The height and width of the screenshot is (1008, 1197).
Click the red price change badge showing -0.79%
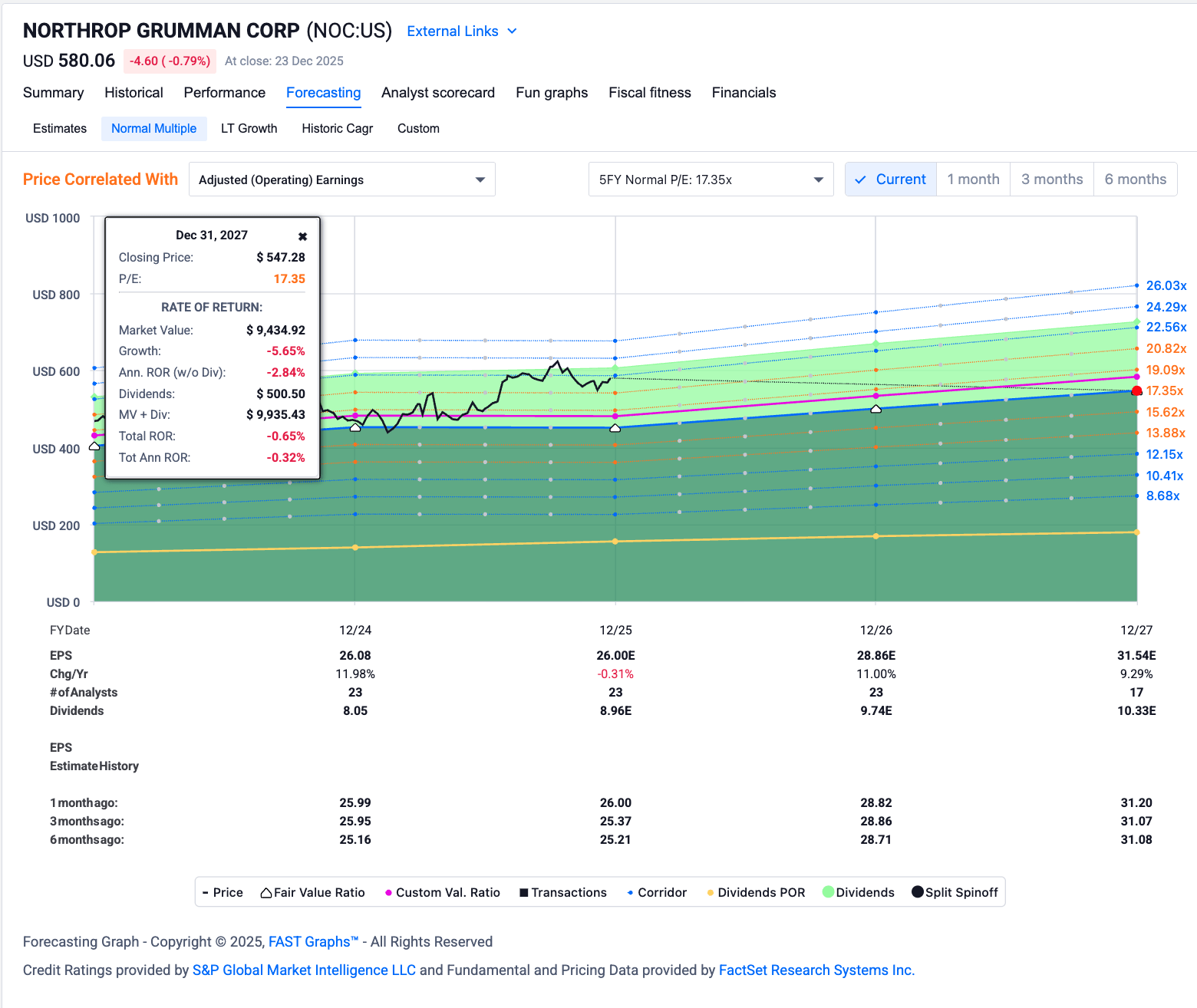pos(170,61)
